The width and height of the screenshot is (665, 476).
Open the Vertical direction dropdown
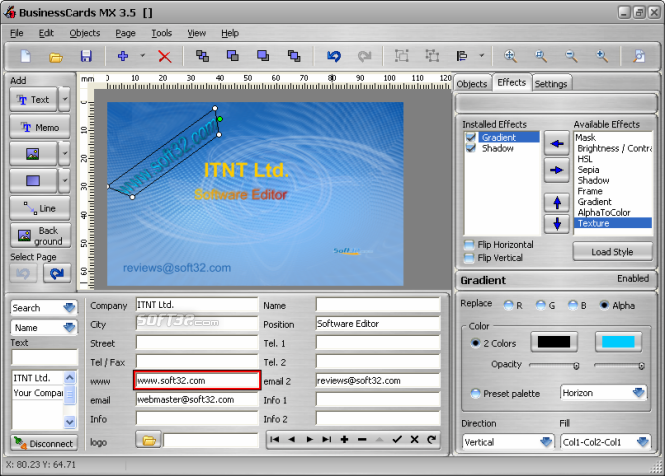point(547,442)
